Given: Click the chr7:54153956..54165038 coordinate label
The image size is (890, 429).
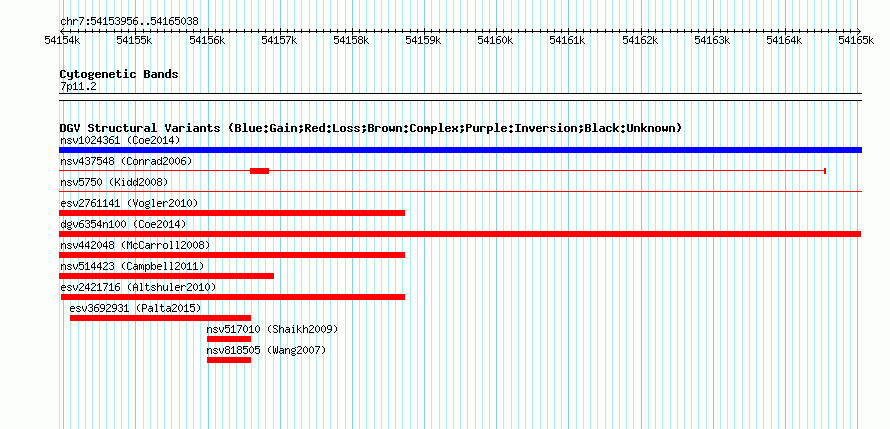Looking at the screenshot, I should (129, 22).
